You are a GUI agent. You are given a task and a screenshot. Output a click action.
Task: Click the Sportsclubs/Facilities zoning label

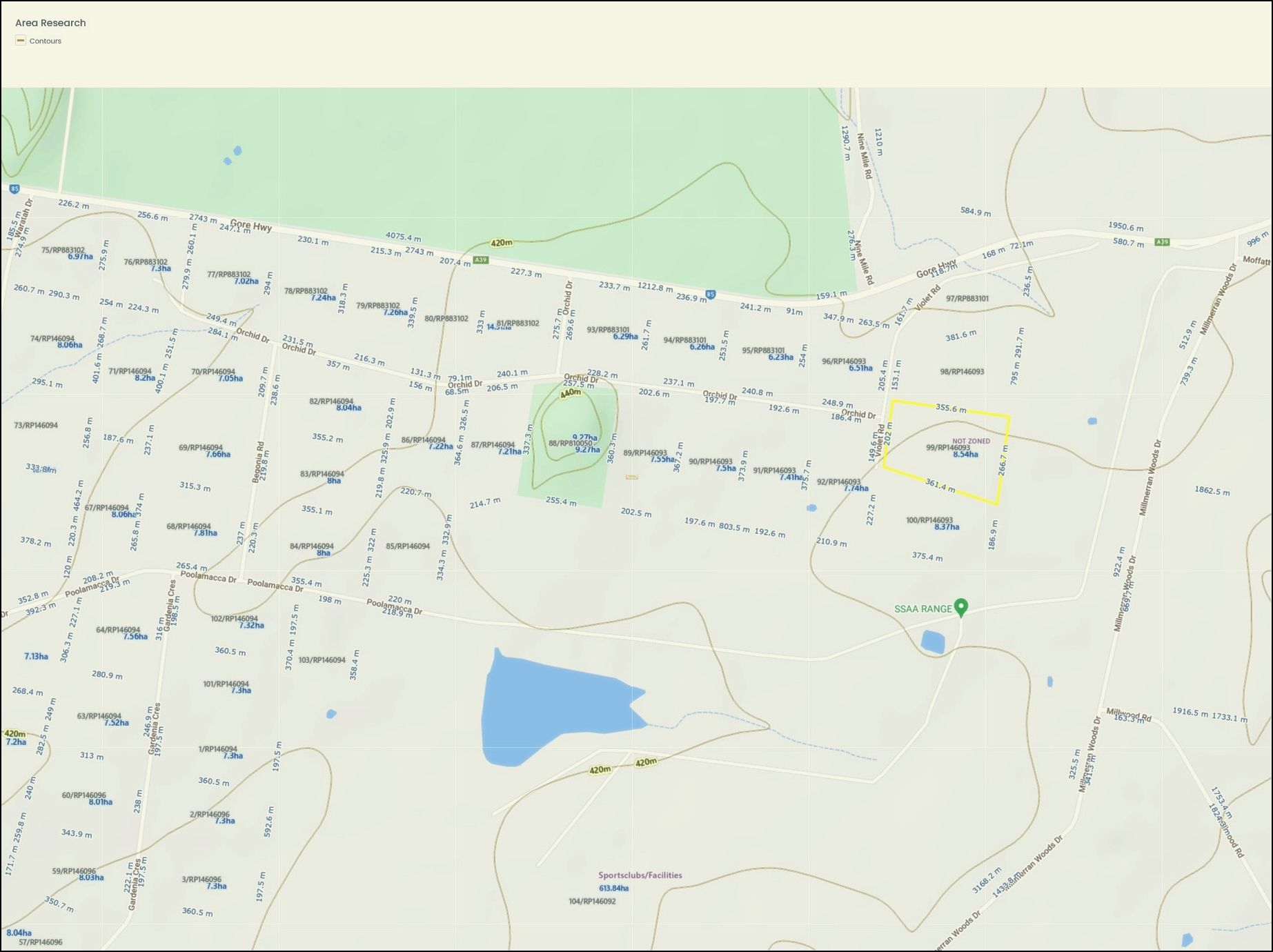point(640,875)
